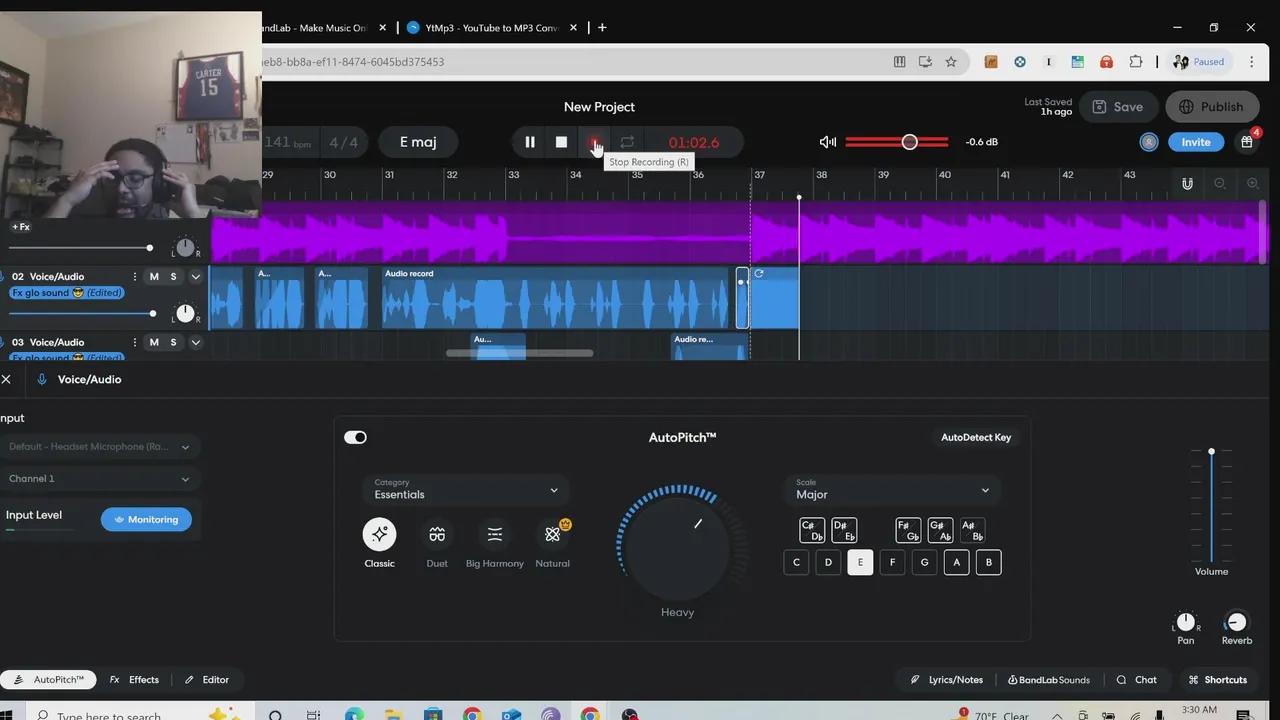Select the Duet AutoPitch effect
This screenshot has height=720, width=1280.
coord(437,534)
